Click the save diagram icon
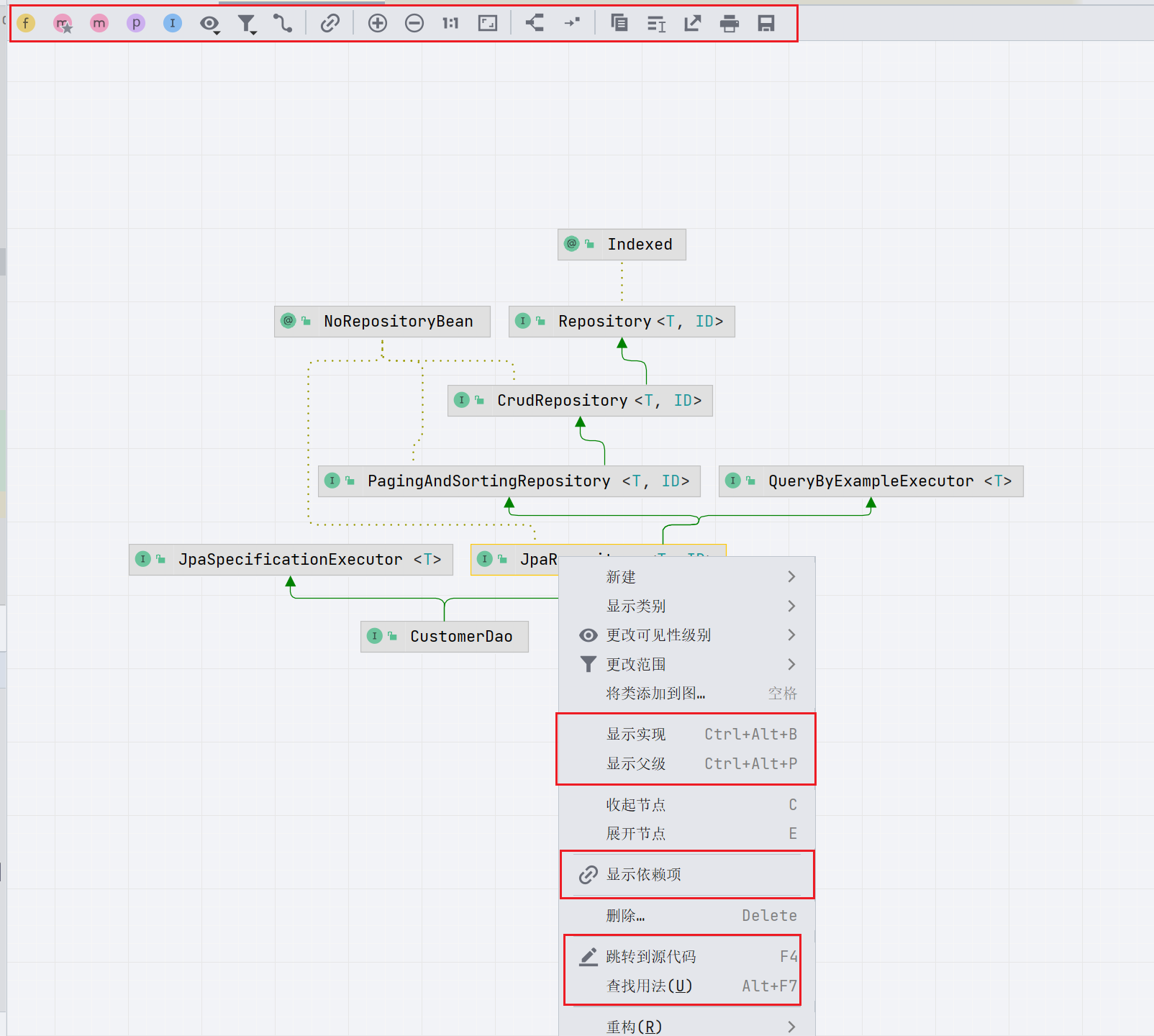The height and width of the screenshot is (1036, 1154). click(766, 24)
